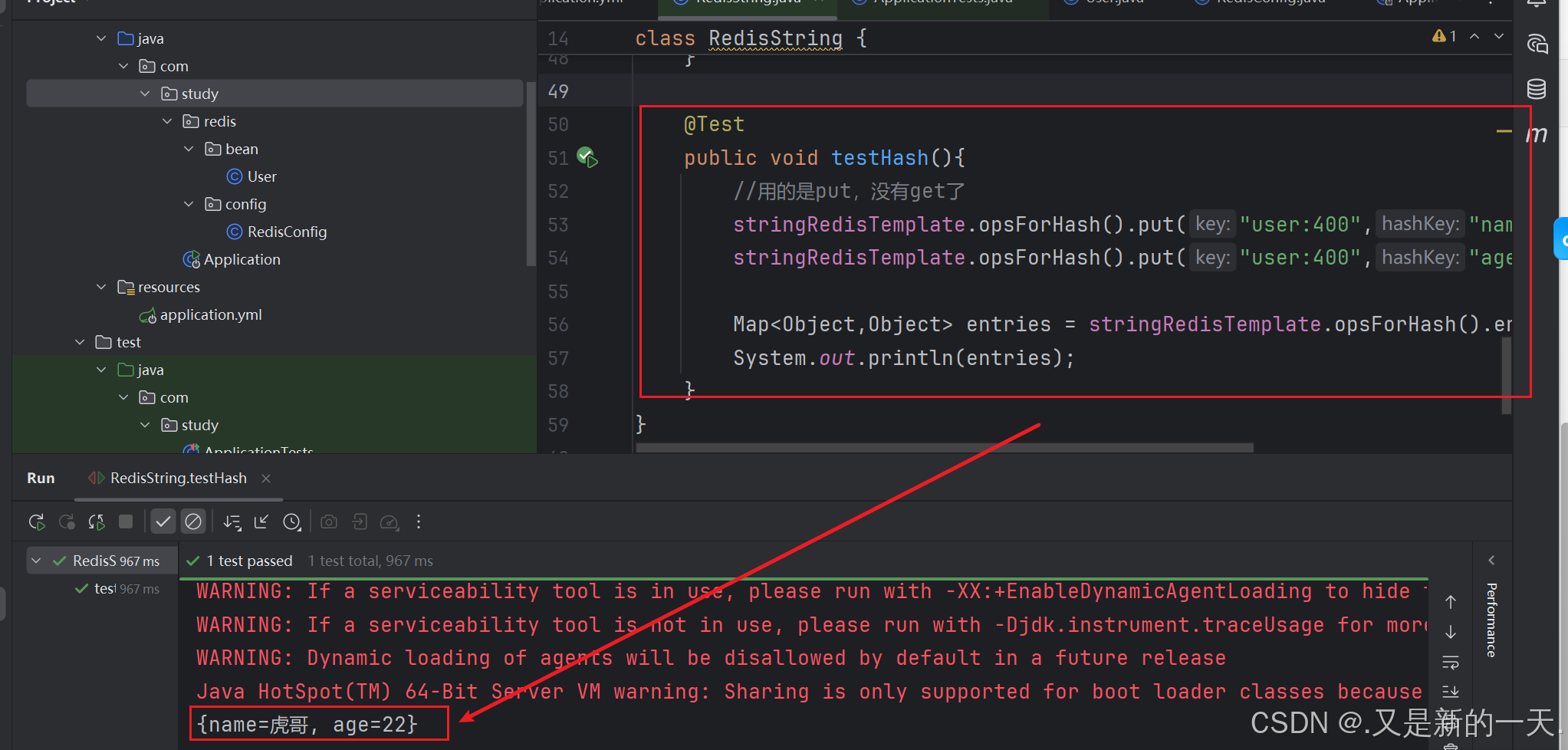This screenshot has width=1568, height=750.
Task: Click the camera thread dump icon
Action: pyautogui.click(x=329, y=522)
